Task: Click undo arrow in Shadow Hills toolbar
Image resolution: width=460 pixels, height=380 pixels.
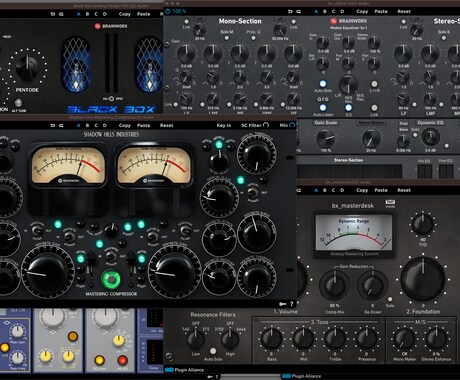Action: point(53,125)
